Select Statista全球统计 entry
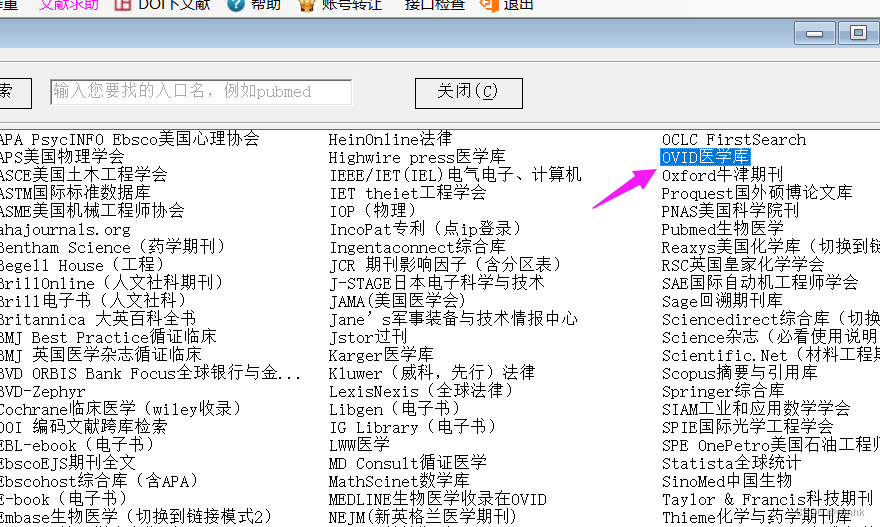The width and height of the screenshot is (880, 527). tap(731, 463)
